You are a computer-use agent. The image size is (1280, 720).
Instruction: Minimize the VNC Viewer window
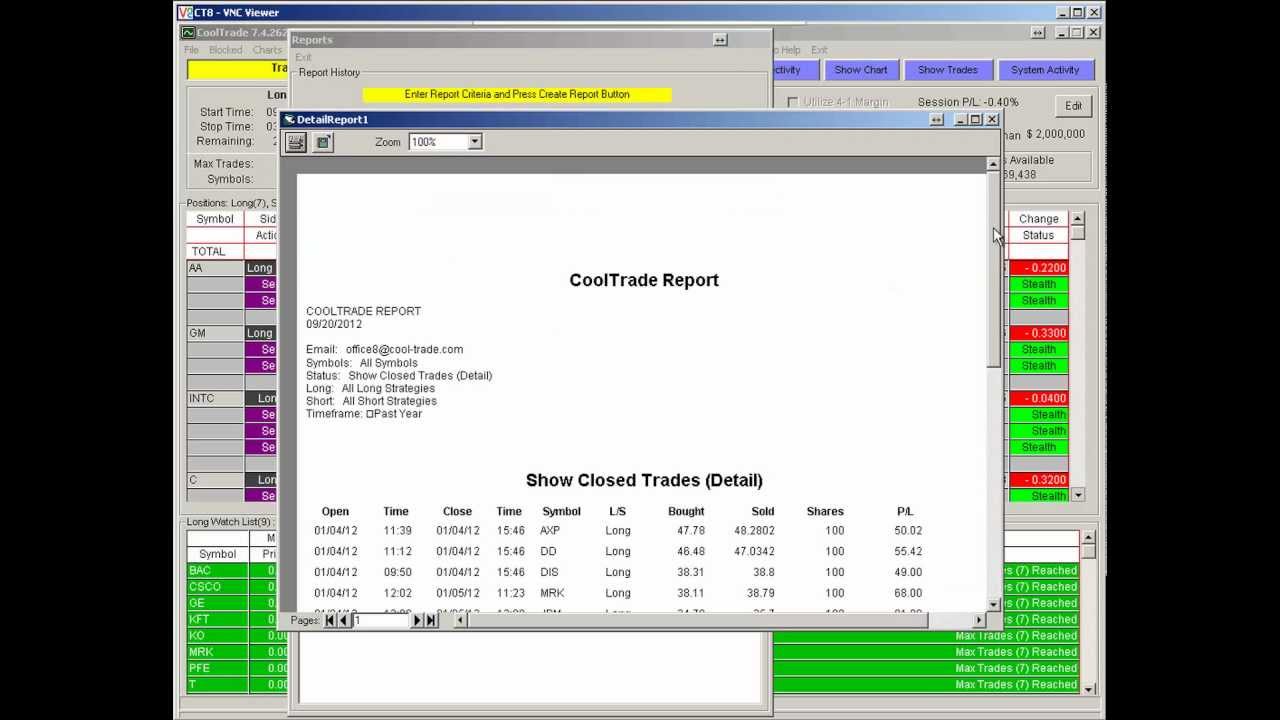pyautogui.click(x=1062, y=12)
